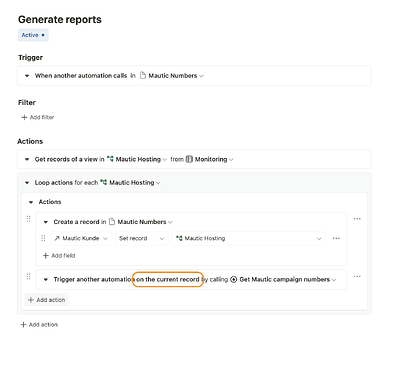Screen dimensions: 393x375
Task: Collapse the Loop actions block
Action: point(27,183)
